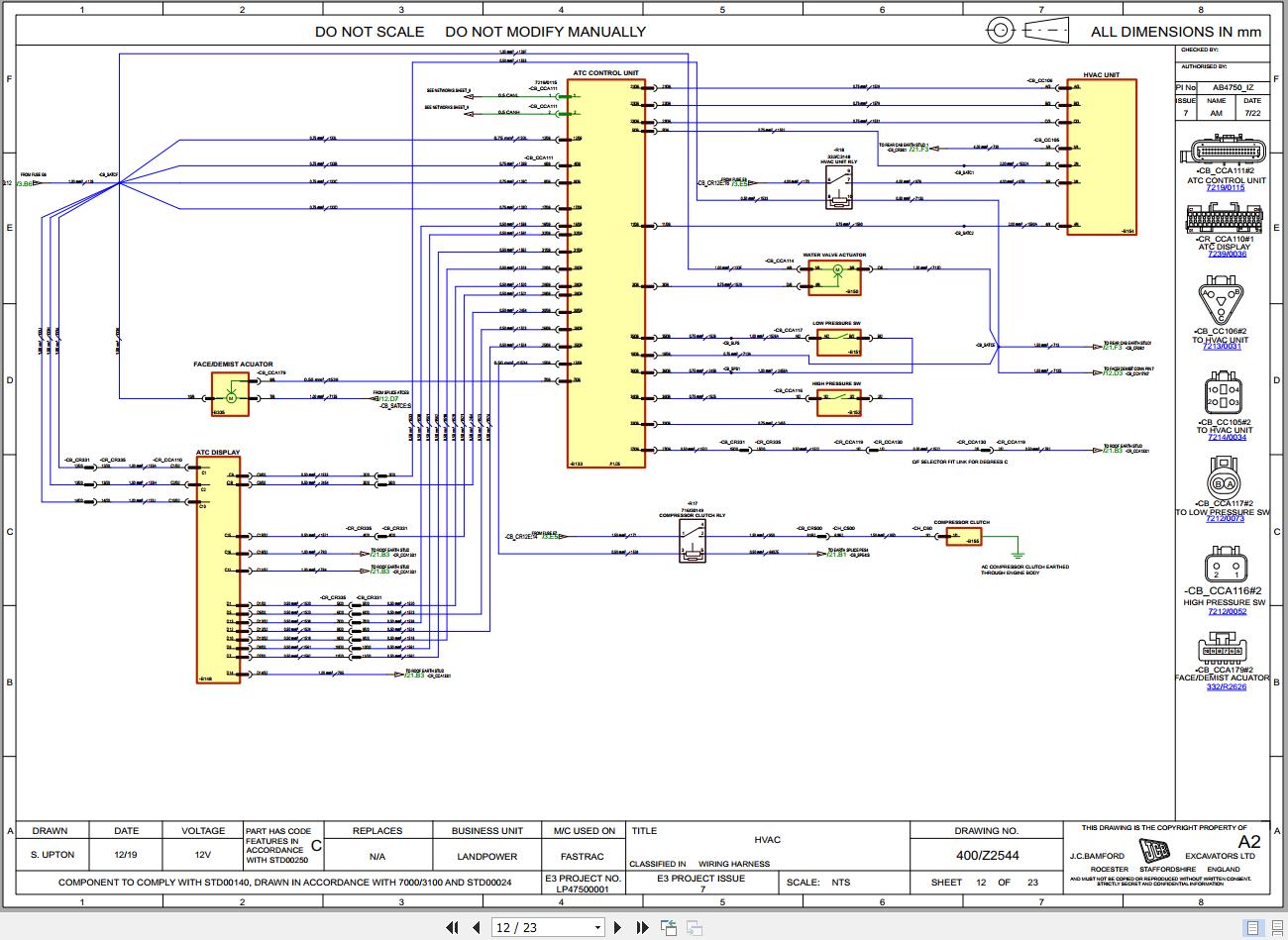The height and width of the screenshot is (940, 1288).
Task: Enable single page view mode
Action: [x=1253, y=928]
